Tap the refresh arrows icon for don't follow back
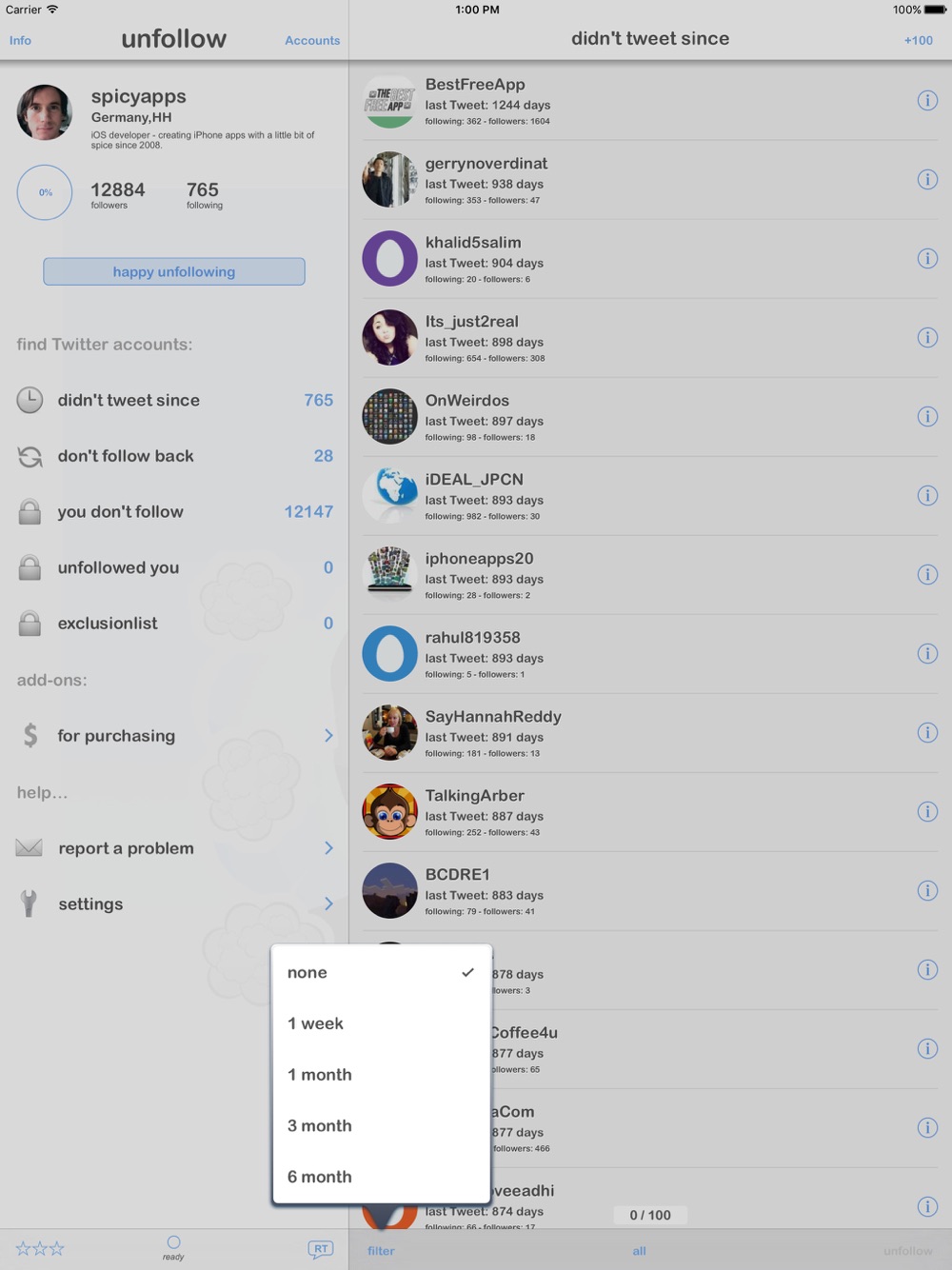 tap(30, 457)
